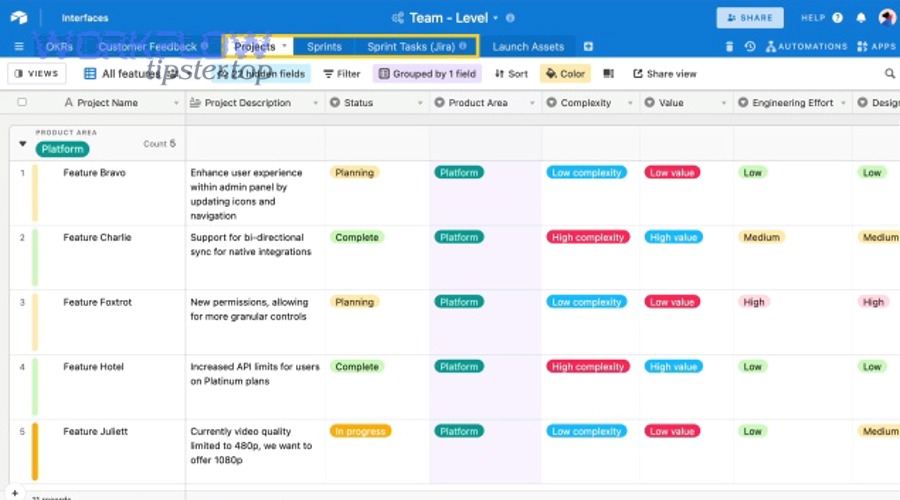Toggle the Views sidebar

point(37,74)
